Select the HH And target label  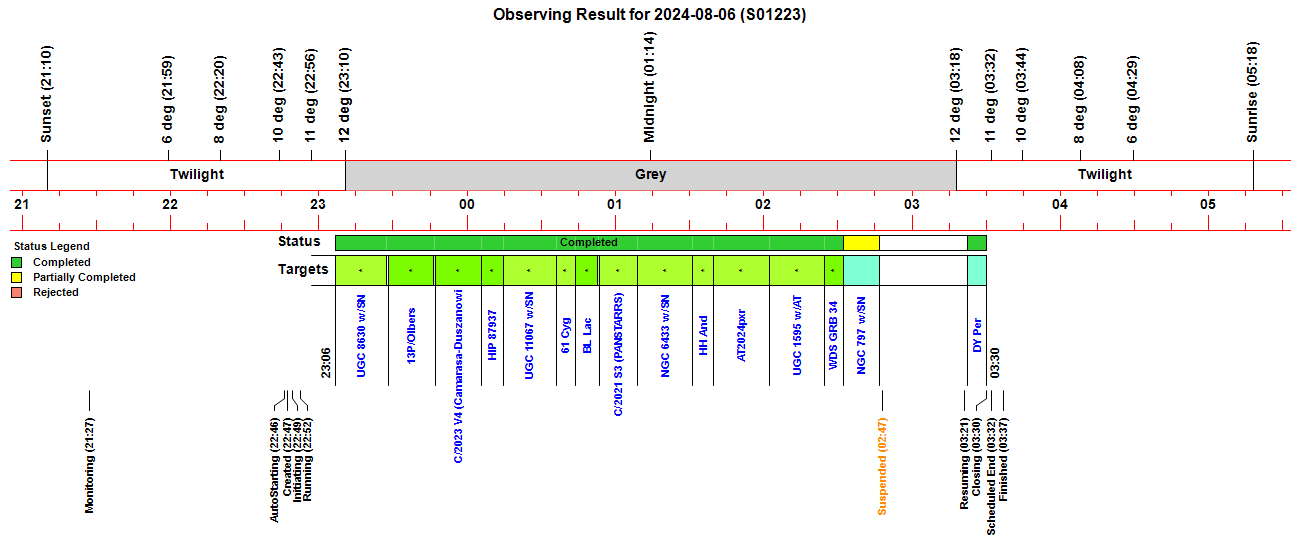click(x=703, y=337)
